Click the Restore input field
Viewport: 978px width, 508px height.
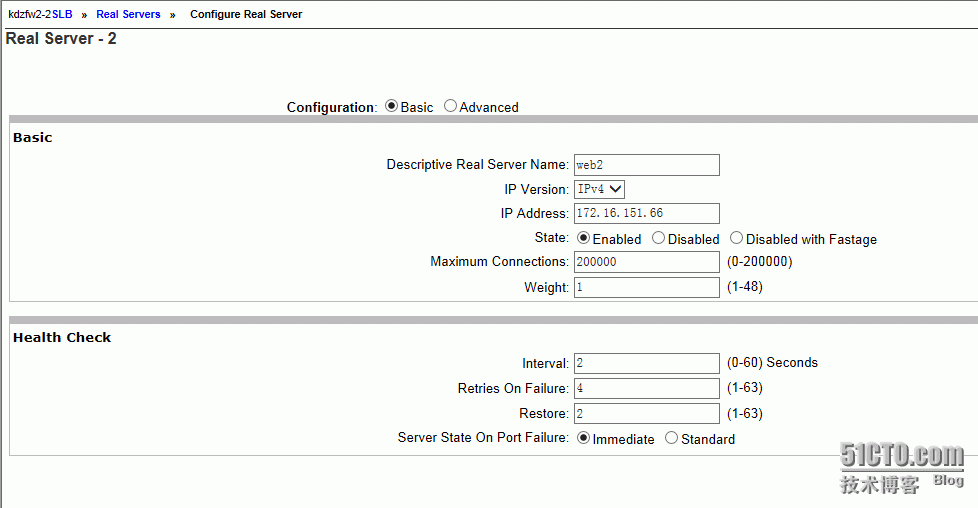[x=647, y=414]
